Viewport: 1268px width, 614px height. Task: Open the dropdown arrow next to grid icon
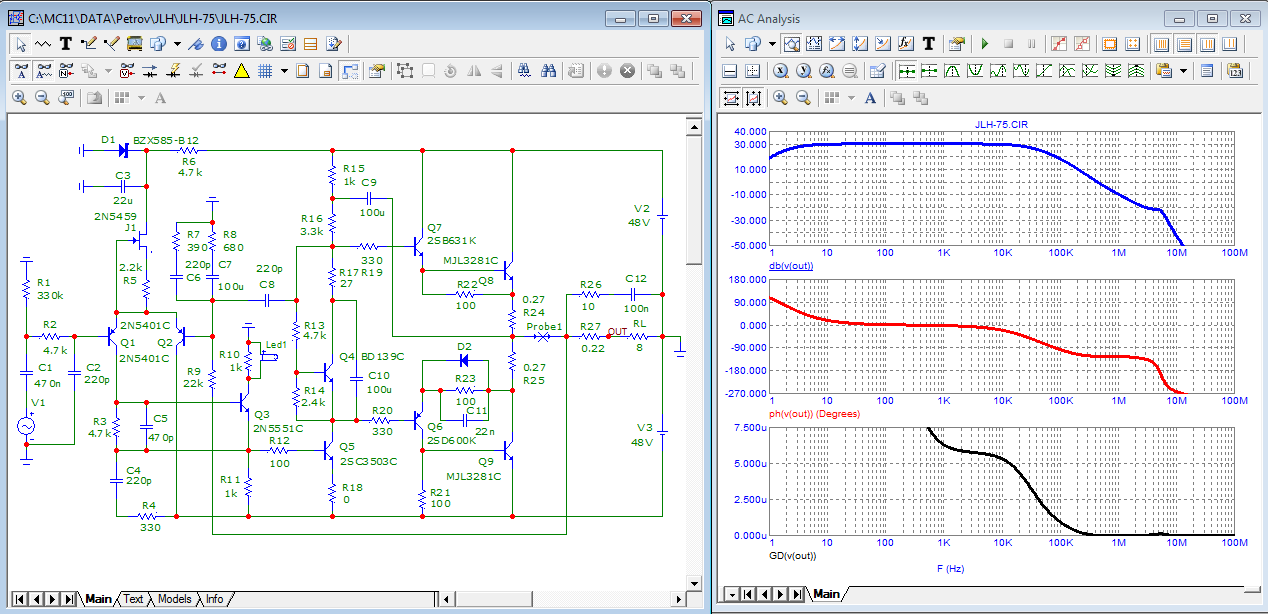click(x=284, y=71)
